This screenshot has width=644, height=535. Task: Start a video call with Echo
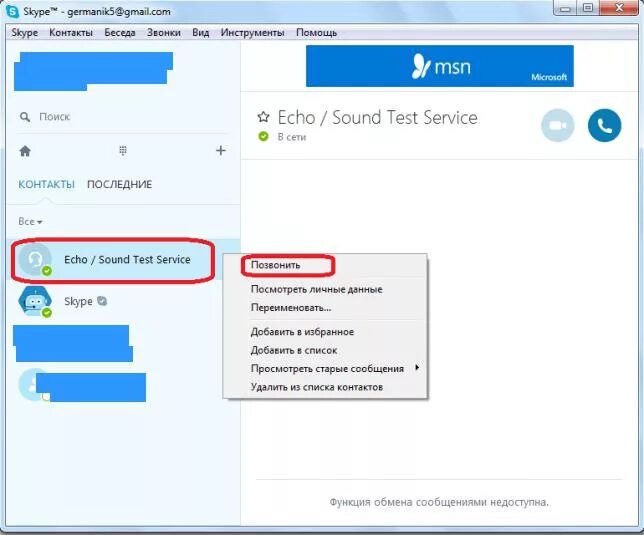(x=557, y=125)
